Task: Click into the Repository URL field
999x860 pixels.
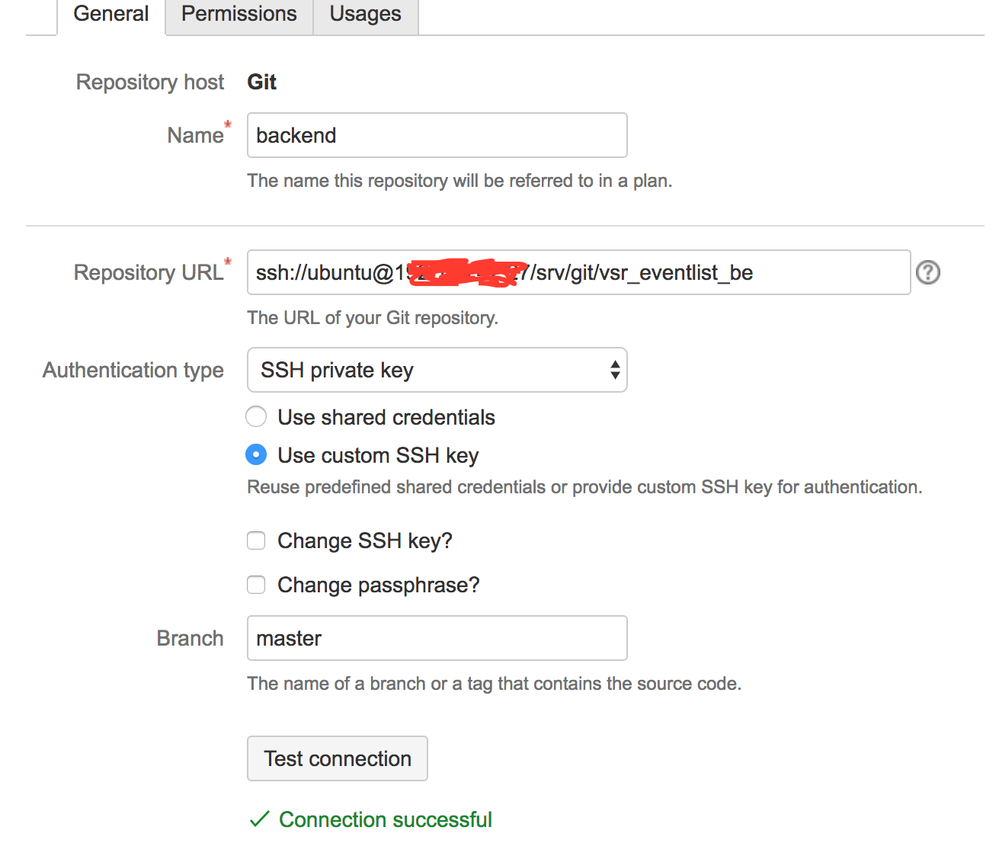Action: pyautogui.click(x=579, y=272)
